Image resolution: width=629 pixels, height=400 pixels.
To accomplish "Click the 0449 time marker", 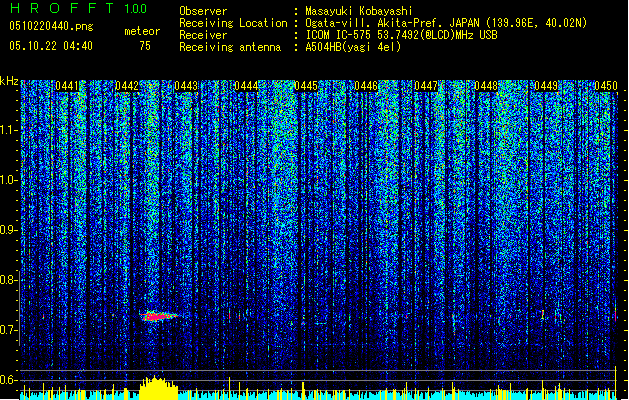I will (x=546, y=86).
